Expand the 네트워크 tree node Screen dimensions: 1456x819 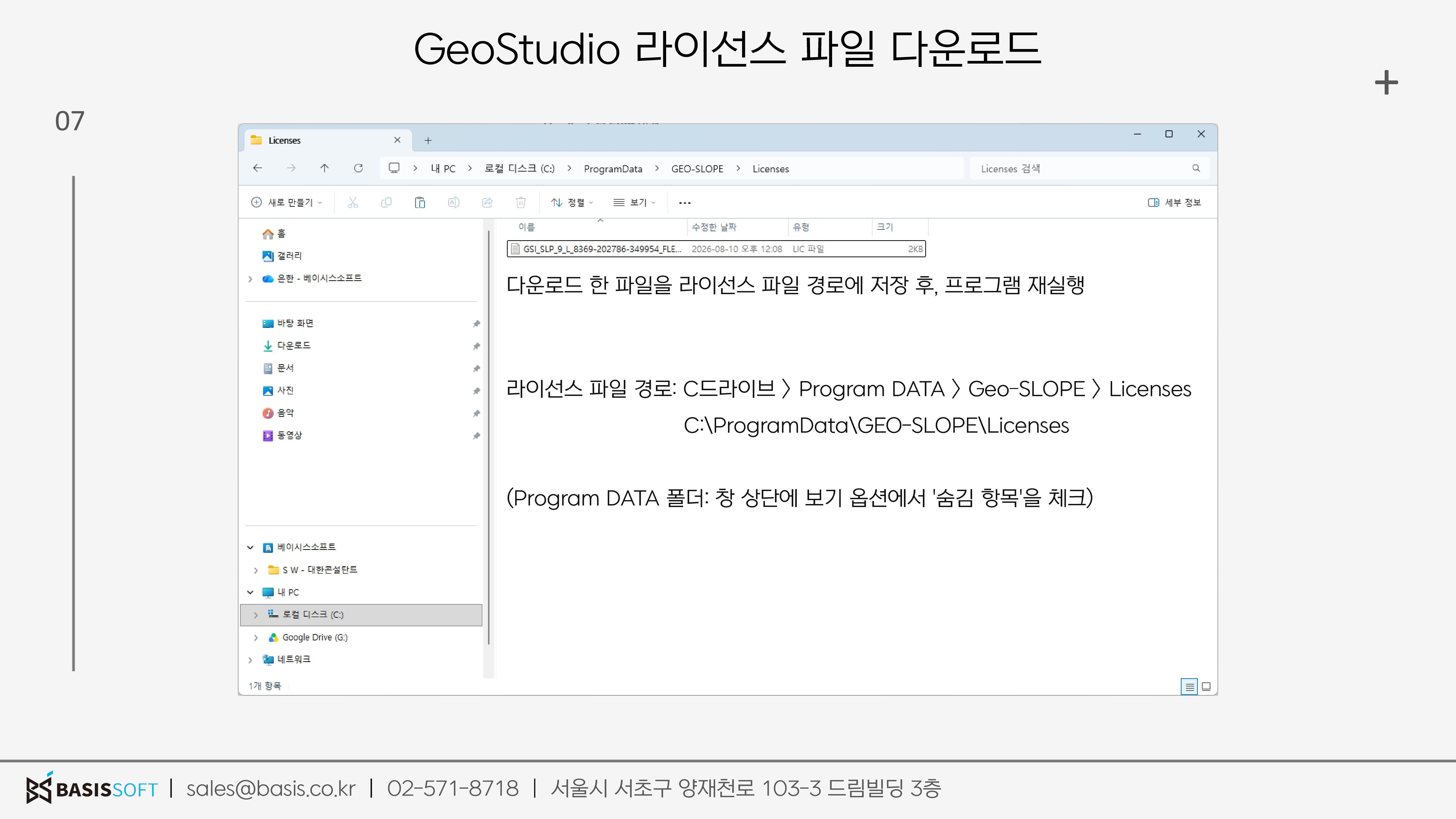click(250, 660)
